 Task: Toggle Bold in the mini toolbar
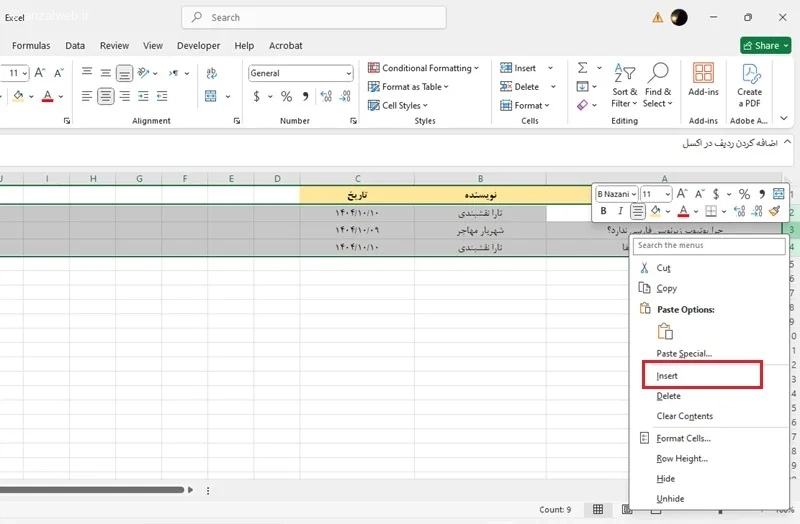(x=604, y=211)
